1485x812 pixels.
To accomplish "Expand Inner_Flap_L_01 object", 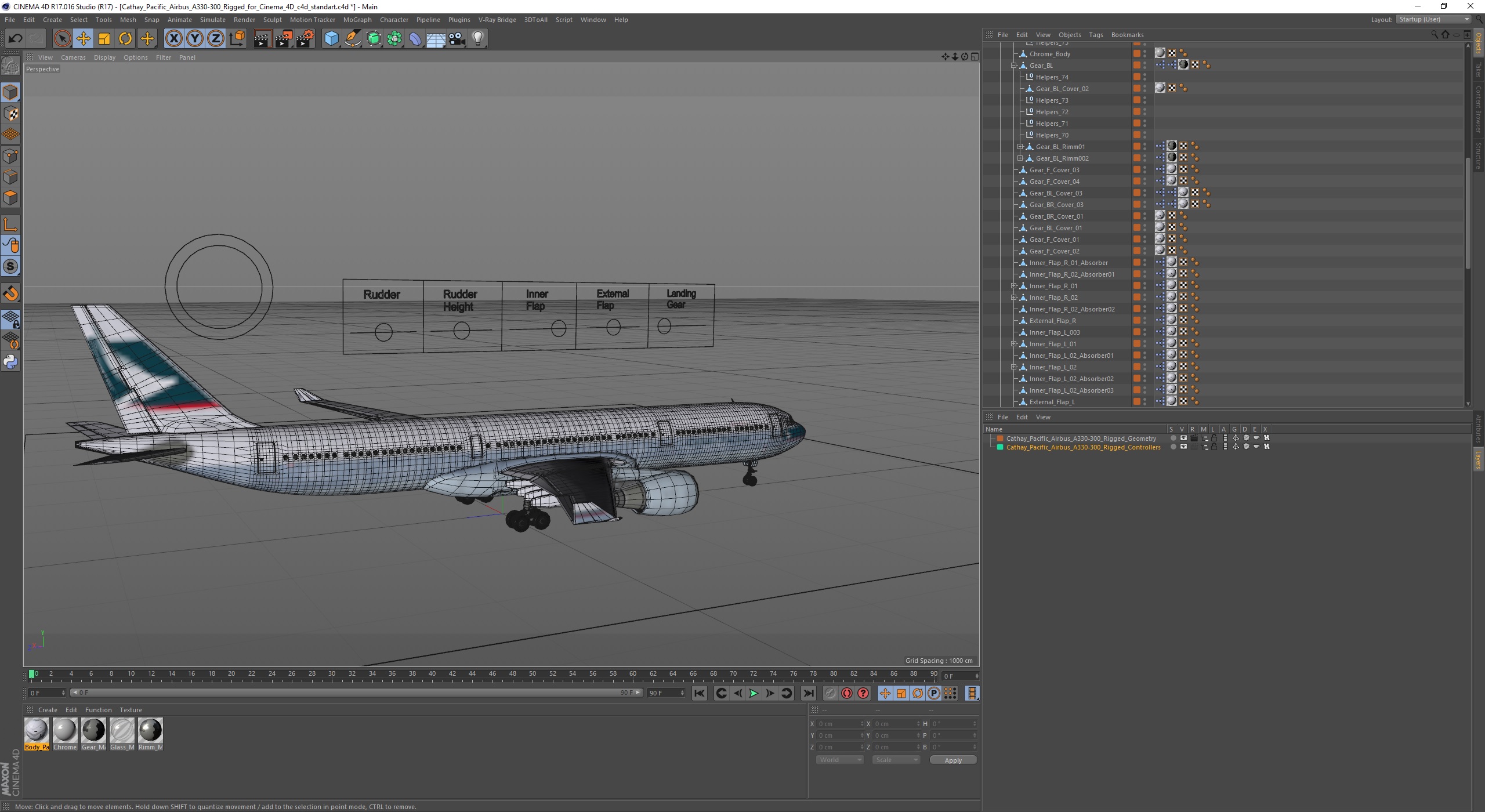I will click(x=1014, y=344).
